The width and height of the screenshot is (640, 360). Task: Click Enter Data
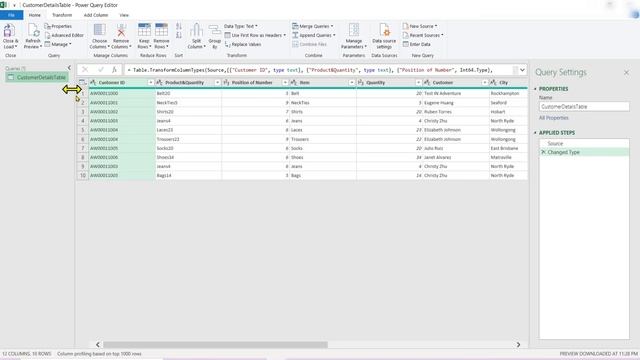click(x=417, y=44)
